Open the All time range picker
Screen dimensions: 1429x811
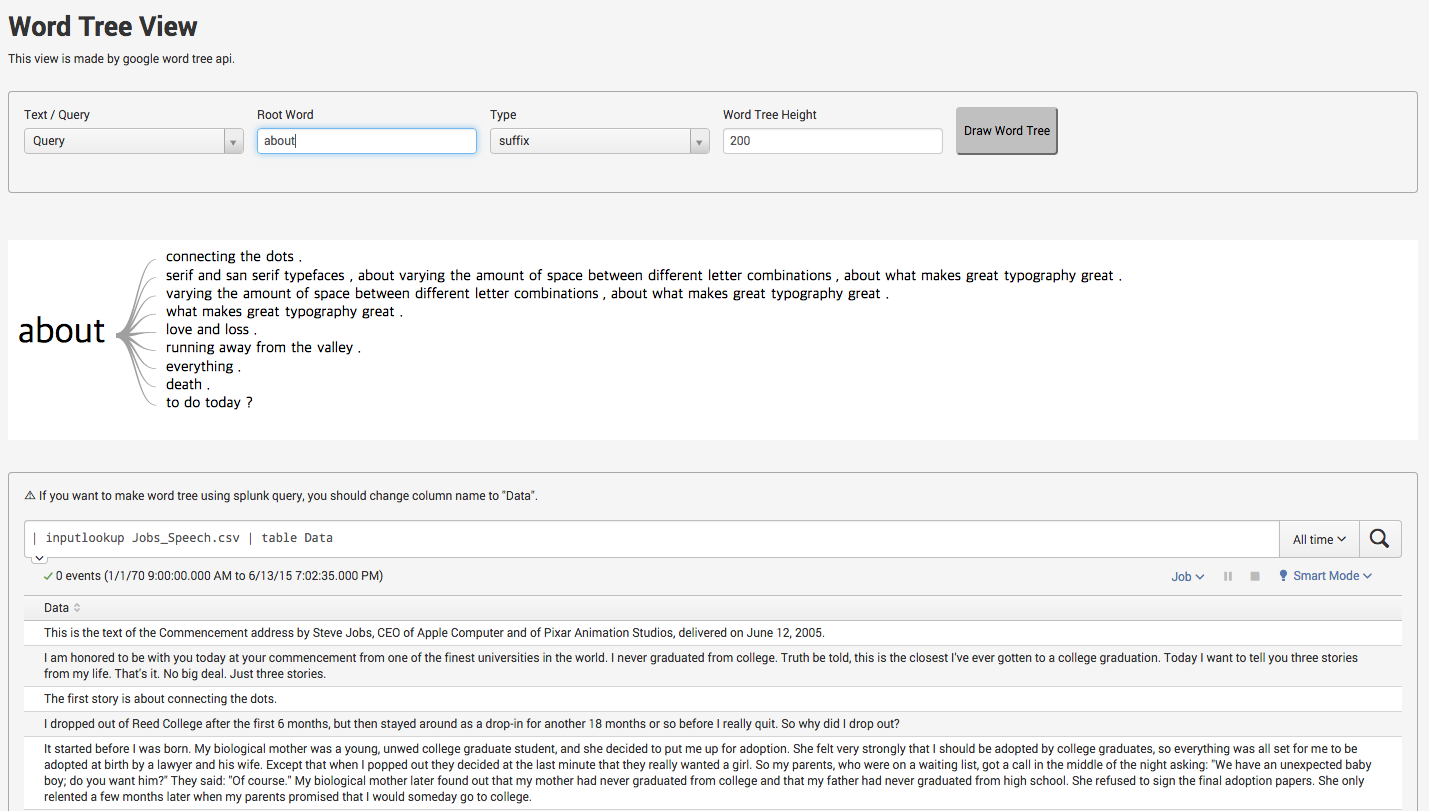1319,539
